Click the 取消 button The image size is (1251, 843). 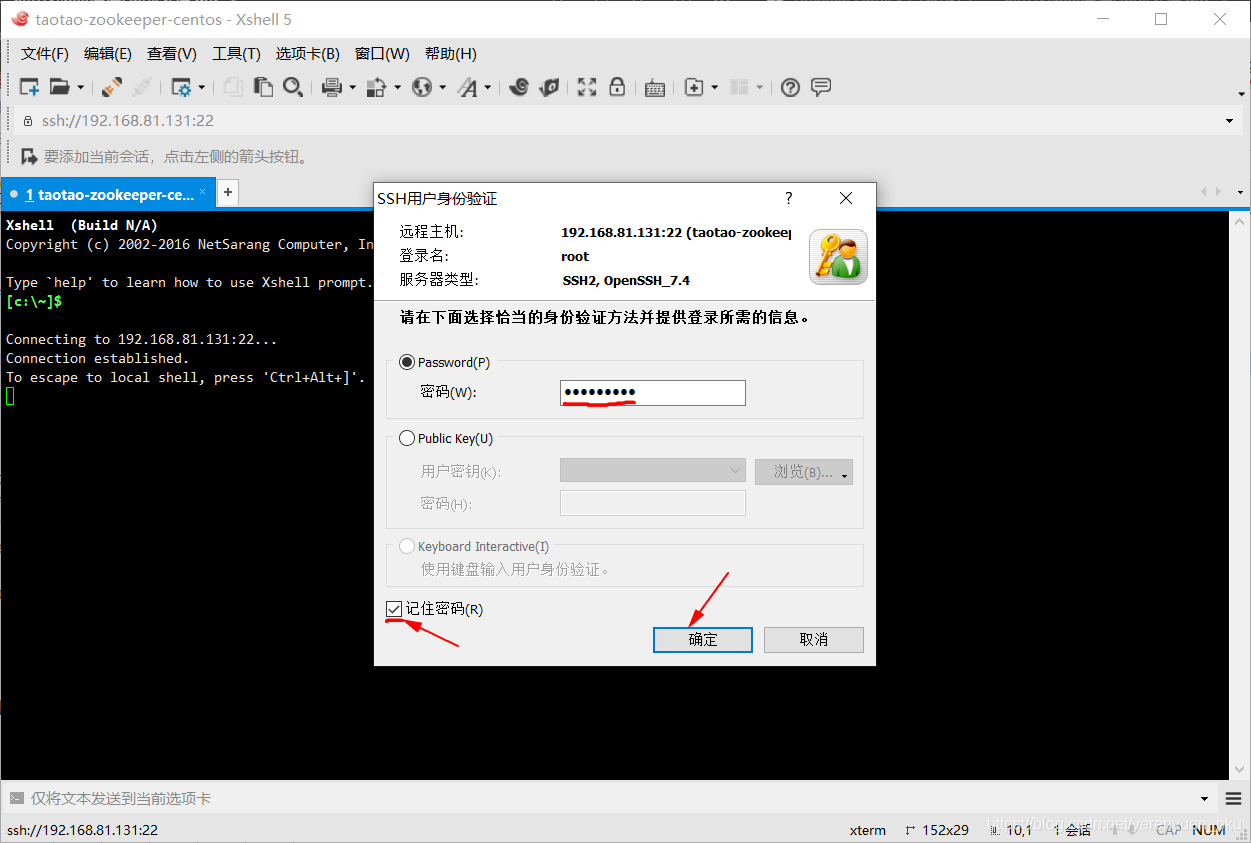[x=814, y=639]
